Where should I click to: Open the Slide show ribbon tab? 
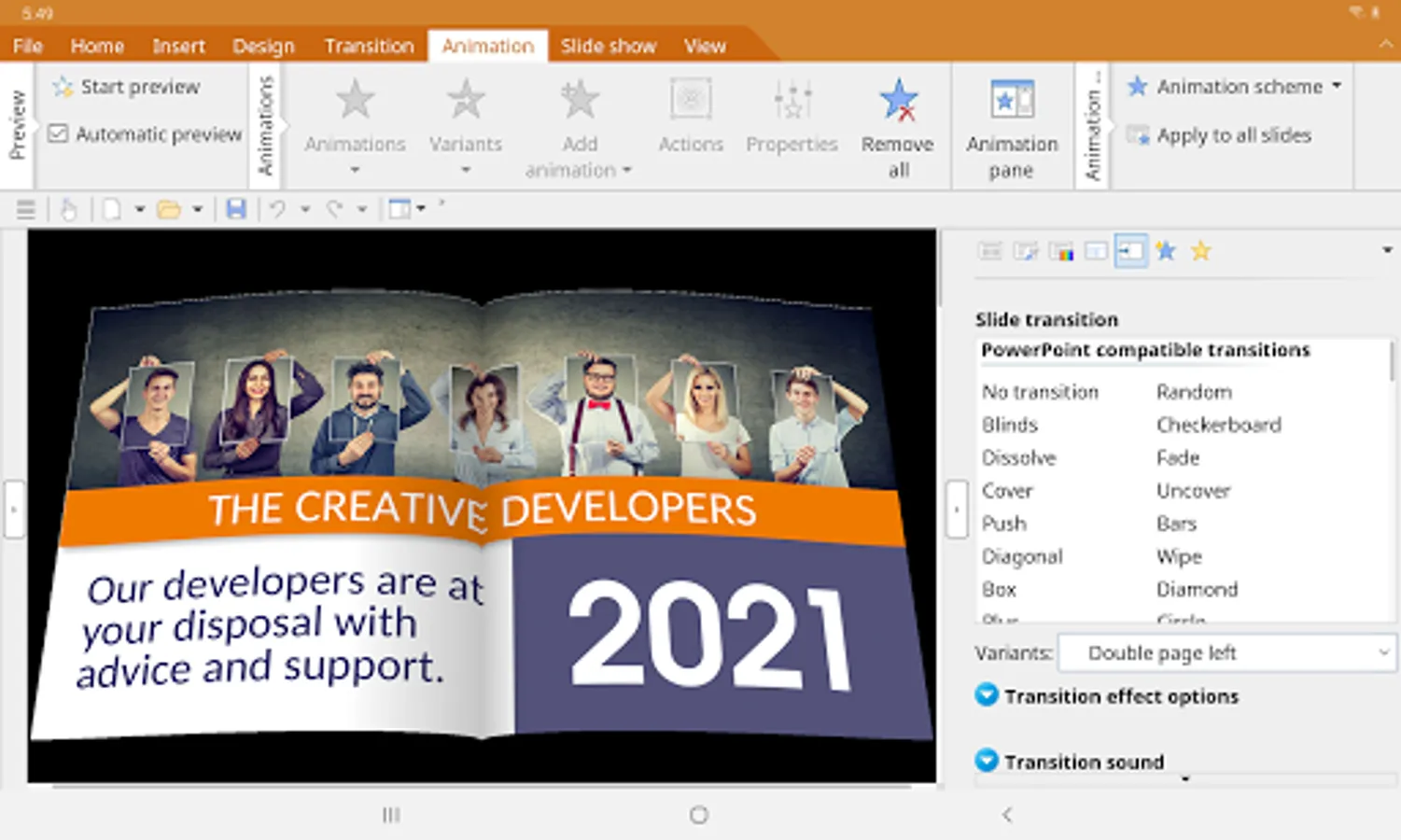coord(608,46)
